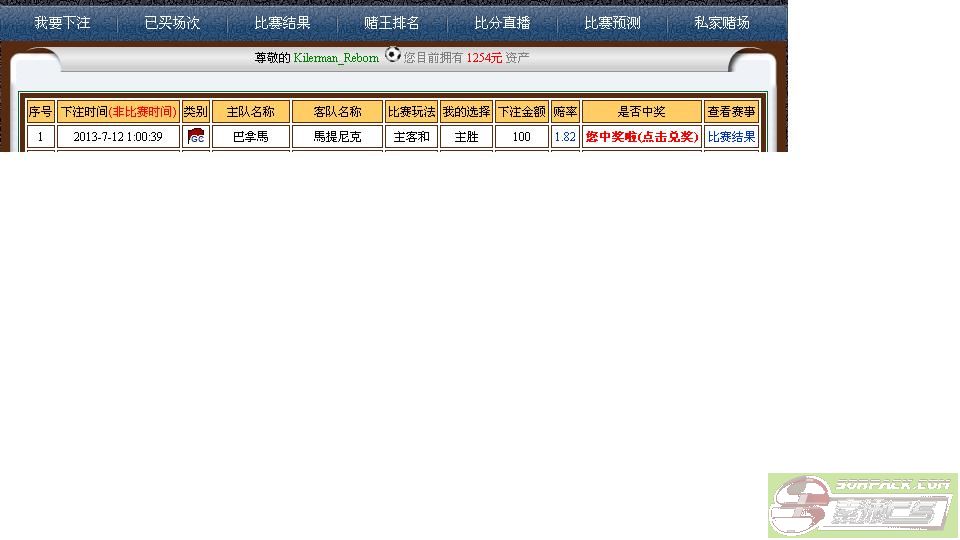
Task: Go to the 已买场次 page
Action: (172, 22)
